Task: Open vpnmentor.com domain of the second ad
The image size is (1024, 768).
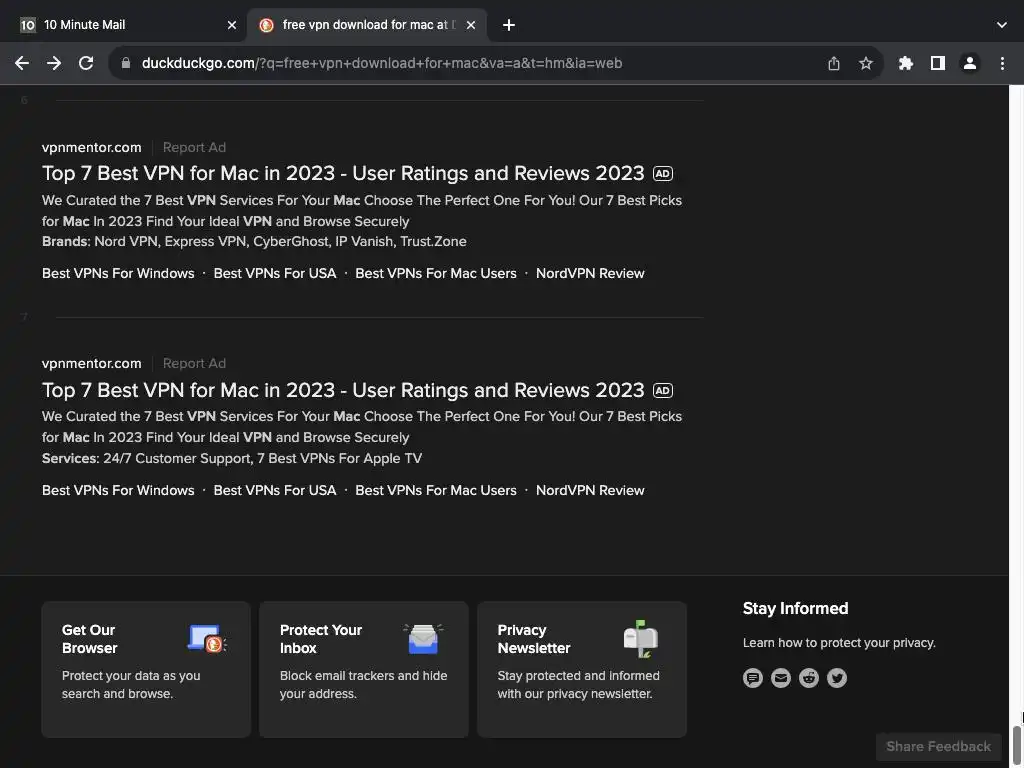Action: pyautogui.click(x=91, y=363)
